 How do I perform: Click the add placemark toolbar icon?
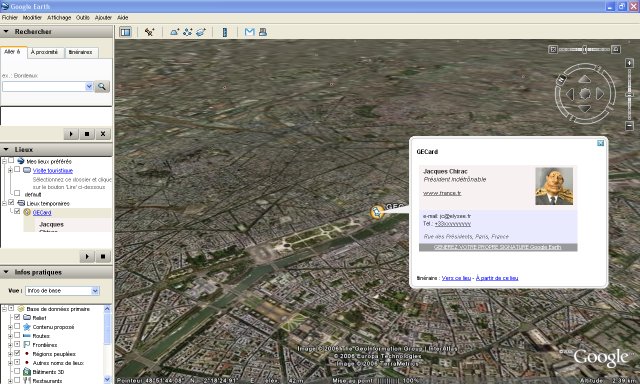(149, 32)
